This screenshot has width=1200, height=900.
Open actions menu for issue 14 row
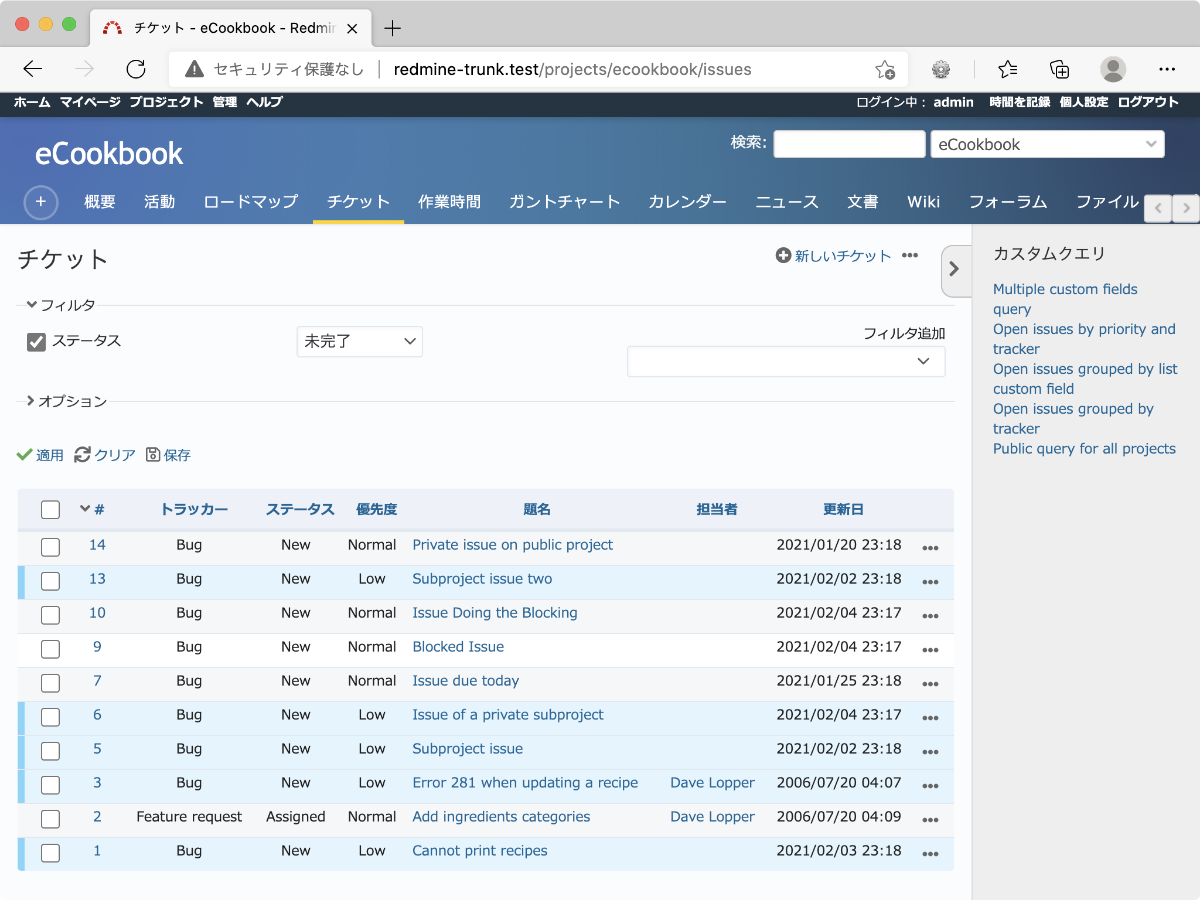(x=931, y=548)
